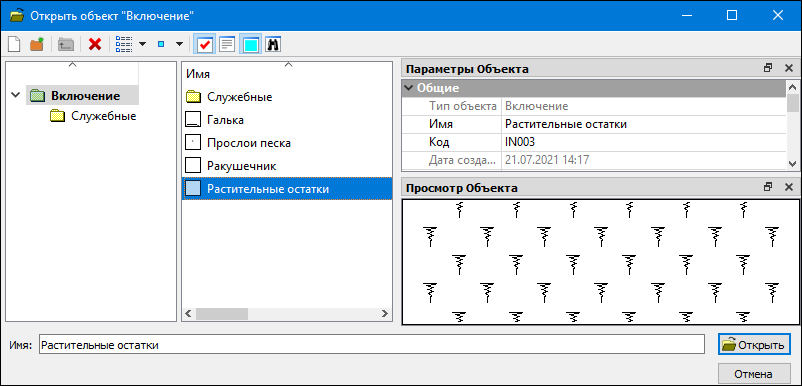802x386 pixels.
Task: Click the Имя column header
Action: click(198, 74)
